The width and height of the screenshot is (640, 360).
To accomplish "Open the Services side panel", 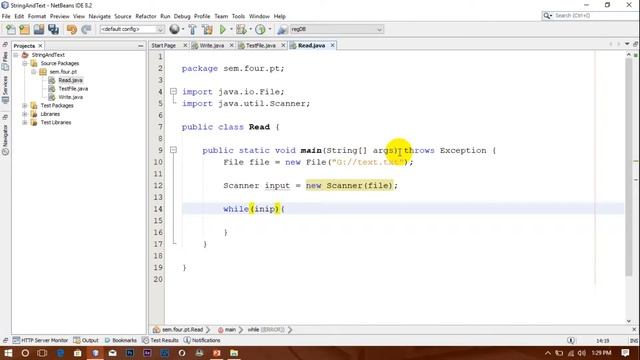I will tap(5, 89).
